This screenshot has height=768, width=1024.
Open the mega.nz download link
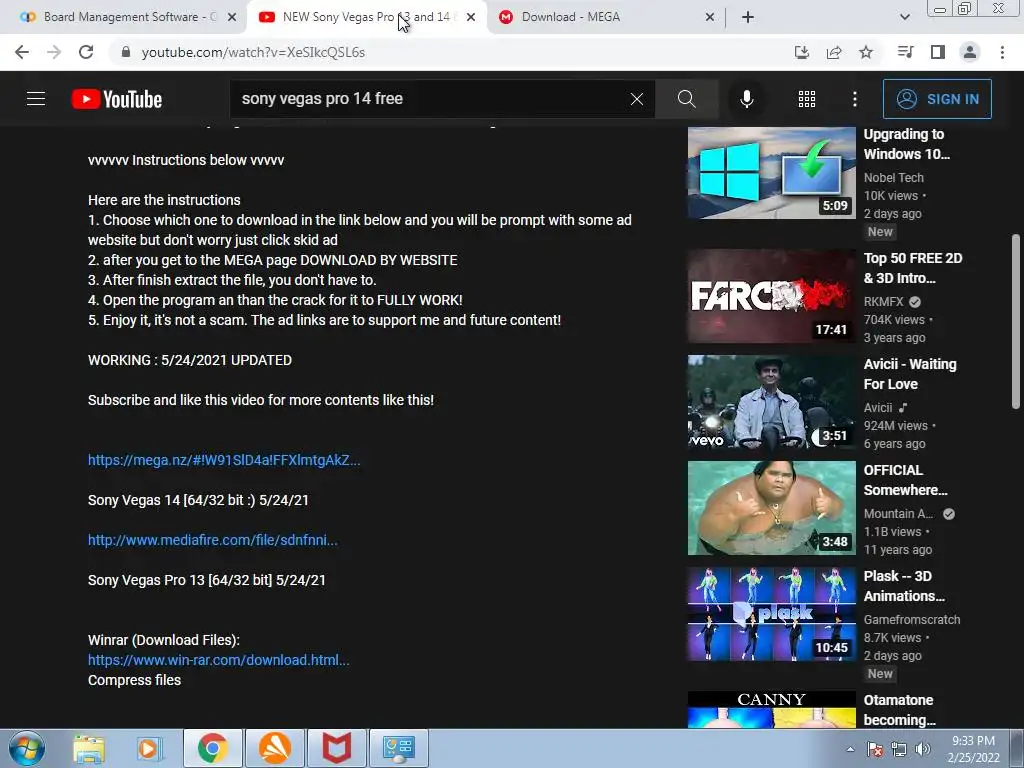(224, 460)
